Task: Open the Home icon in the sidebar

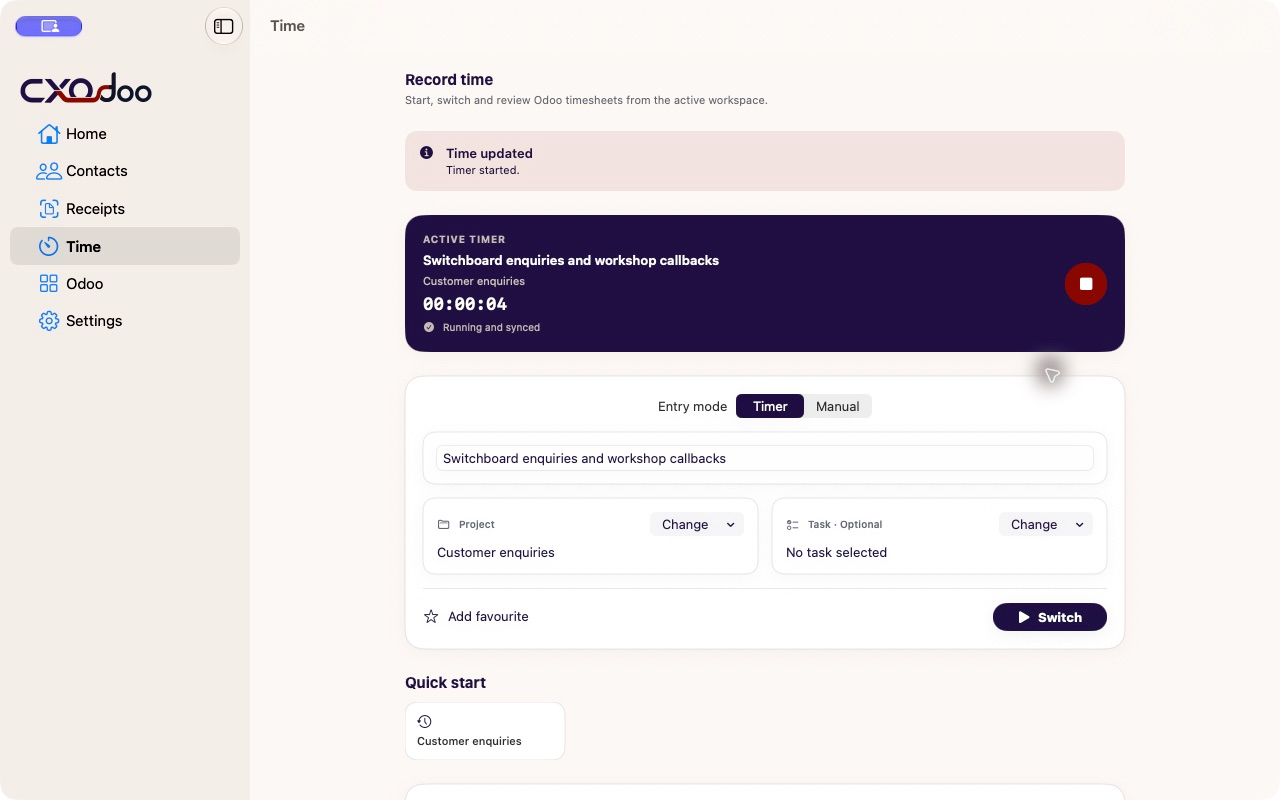Action: [x=49, y=134]
